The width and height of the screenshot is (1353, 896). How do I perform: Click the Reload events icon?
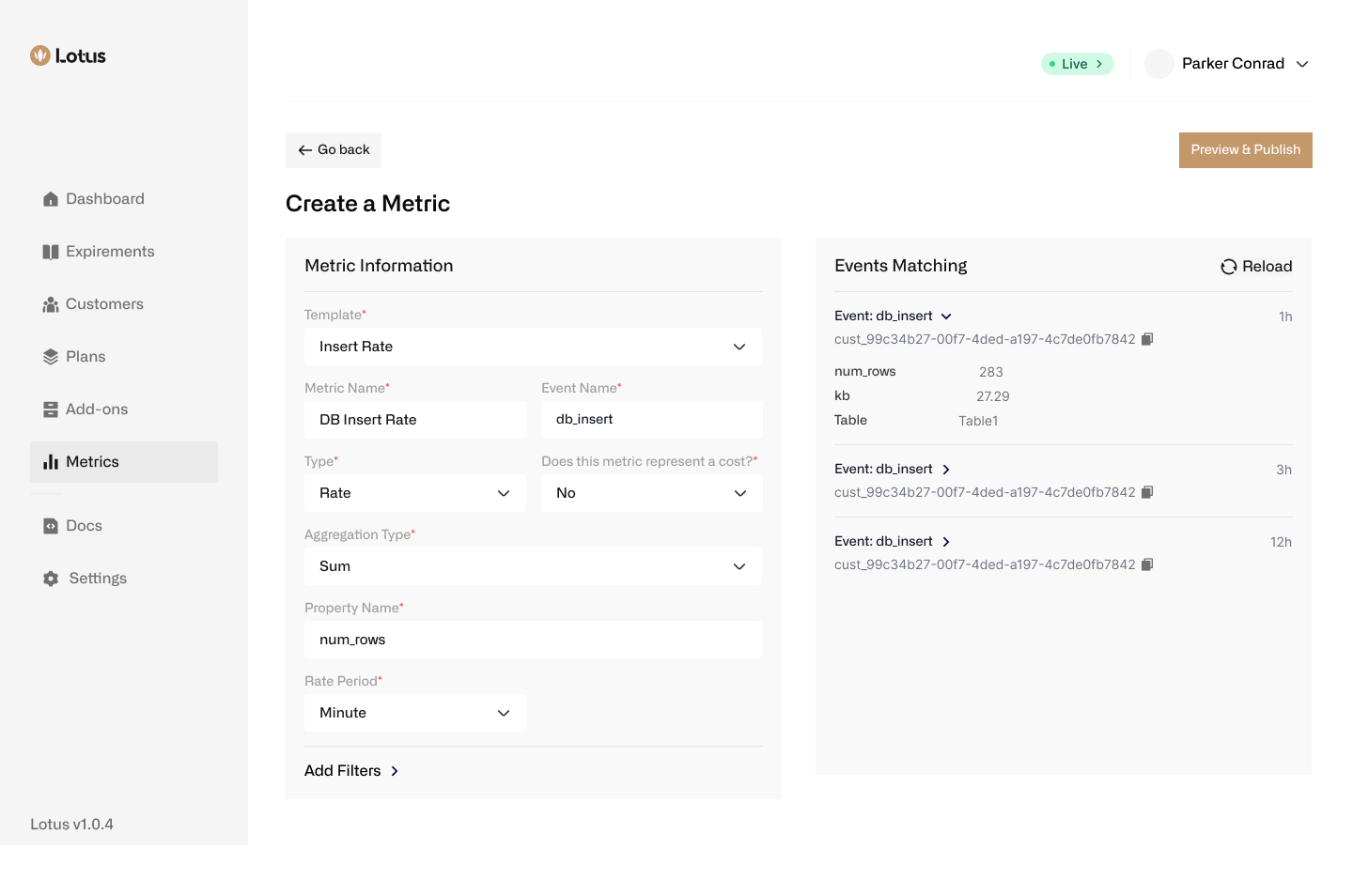point(1228,267)
